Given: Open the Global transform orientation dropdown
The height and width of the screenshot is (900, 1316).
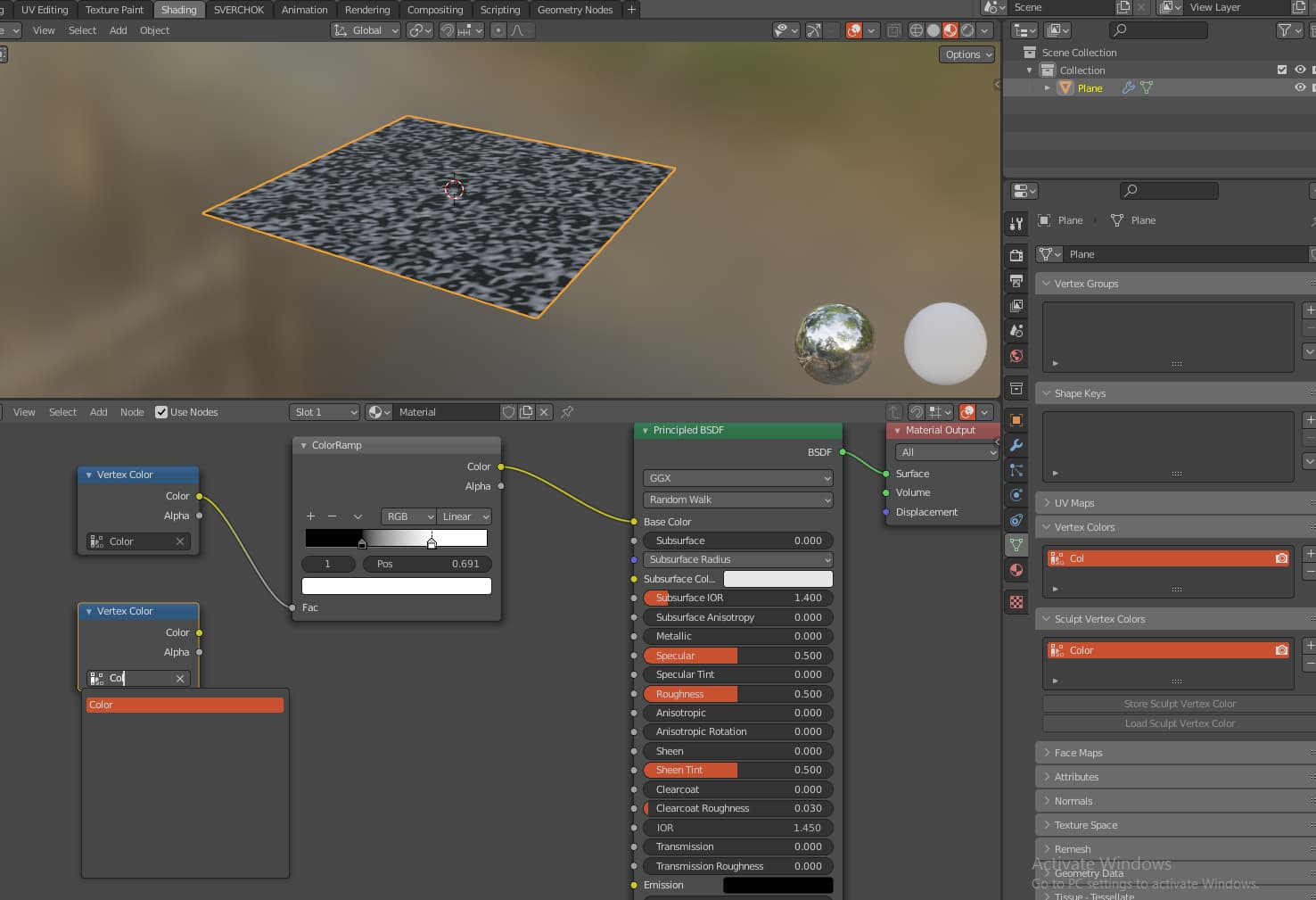Looking at the screenshot, I should [x=366, y=30].
